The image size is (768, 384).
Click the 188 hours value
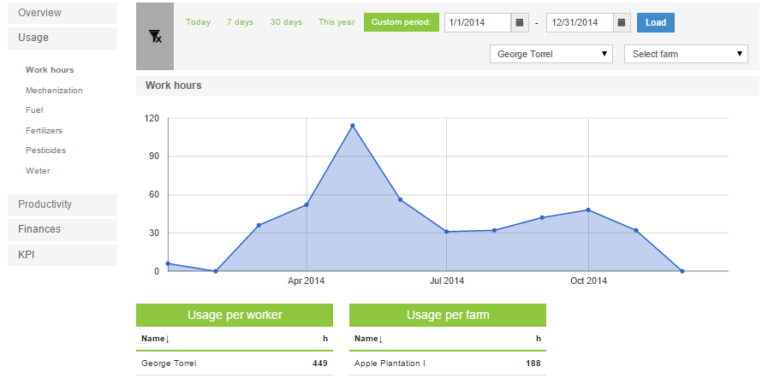click(533, 363)
